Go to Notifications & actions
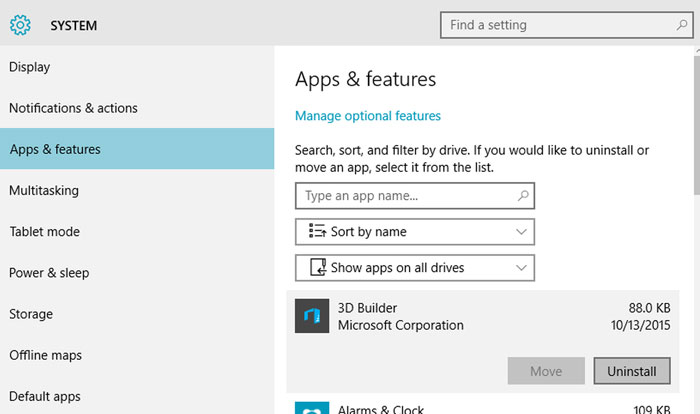This screenshot has height=414, width=700. [x=73, y=108]
